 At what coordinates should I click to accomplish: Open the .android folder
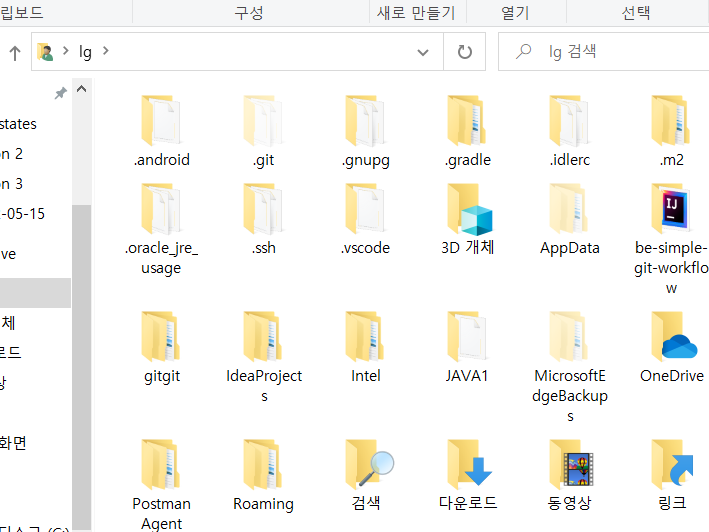tap(161, 131)
